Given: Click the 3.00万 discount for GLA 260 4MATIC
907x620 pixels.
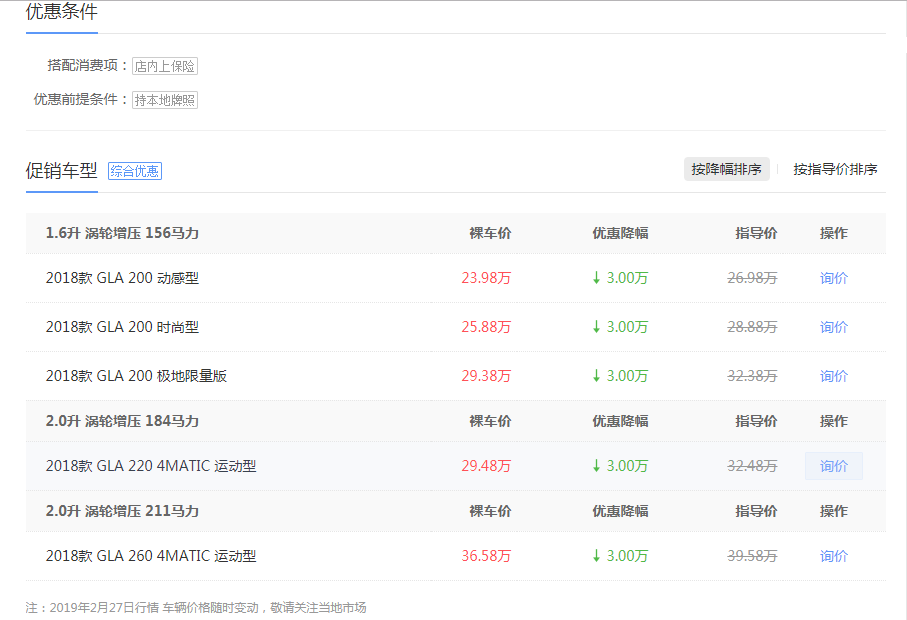Looking at the screenshot, I should [x=620, y=556].
